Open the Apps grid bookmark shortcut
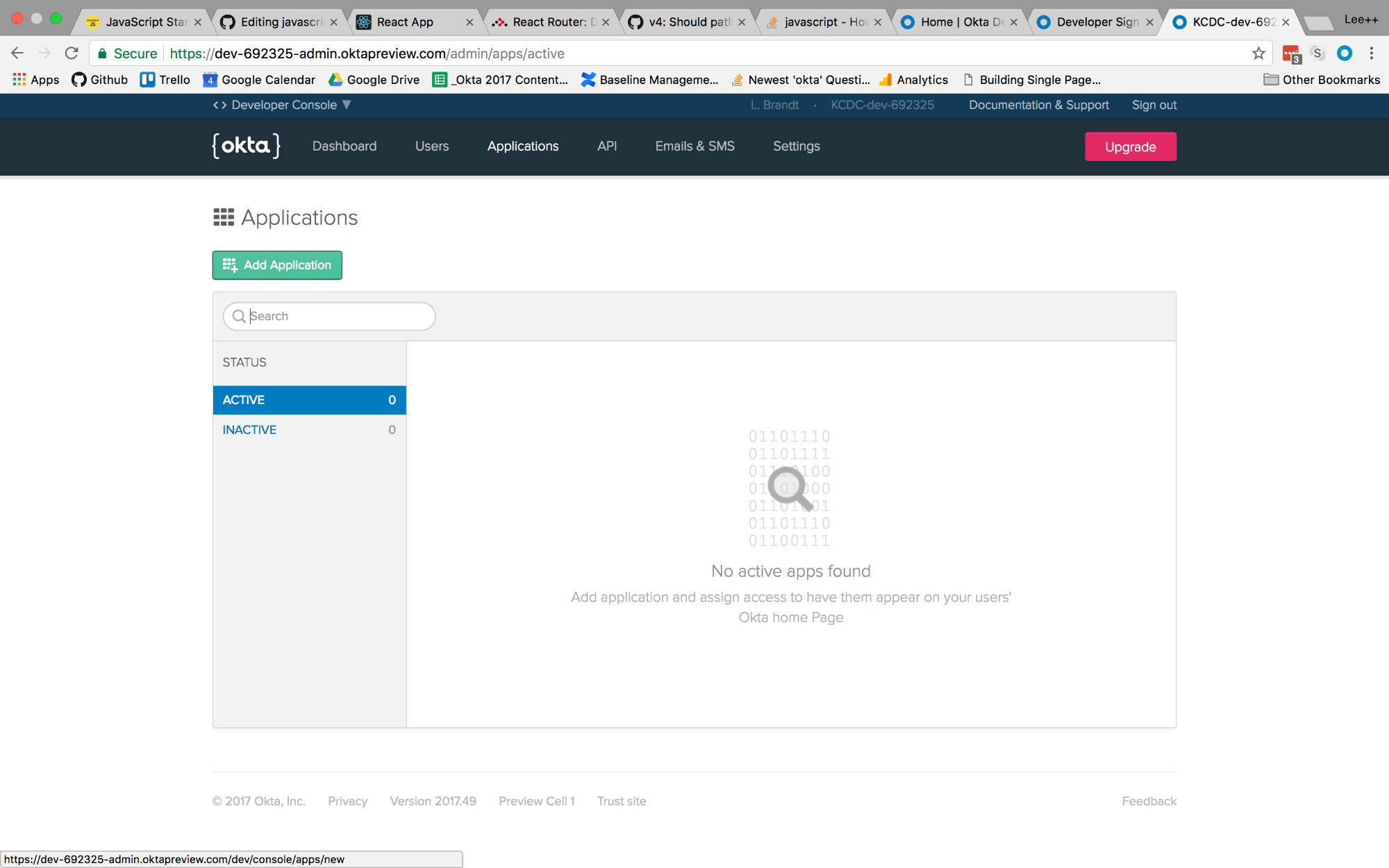Viewport: 1389px width, 868px height. pos(36,80)
